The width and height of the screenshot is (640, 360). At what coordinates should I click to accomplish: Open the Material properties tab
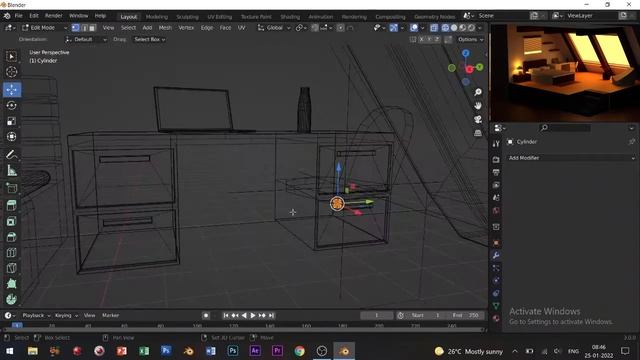496,318
